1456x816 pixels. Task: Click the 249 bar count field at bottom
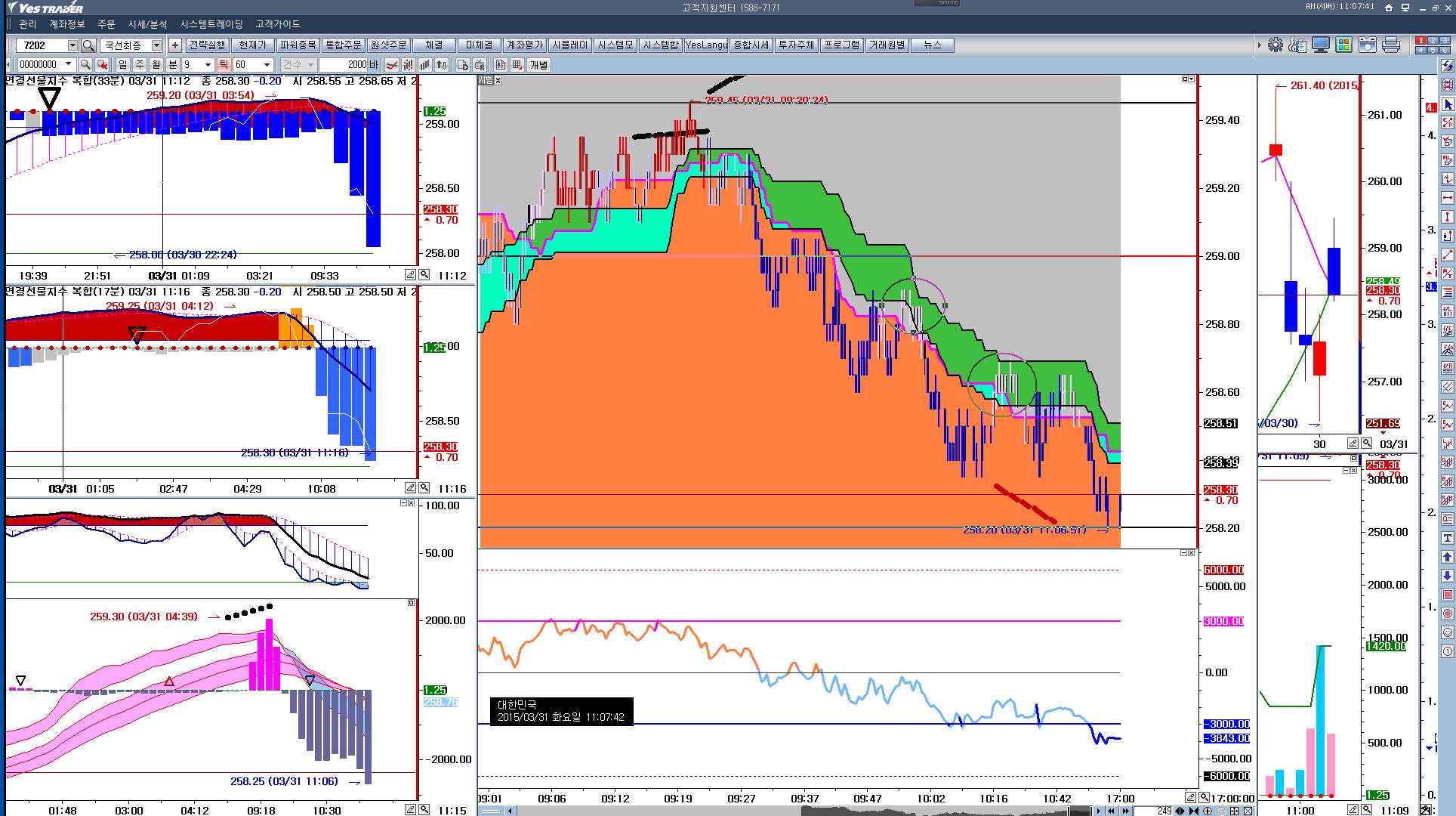click(1155, 811)
